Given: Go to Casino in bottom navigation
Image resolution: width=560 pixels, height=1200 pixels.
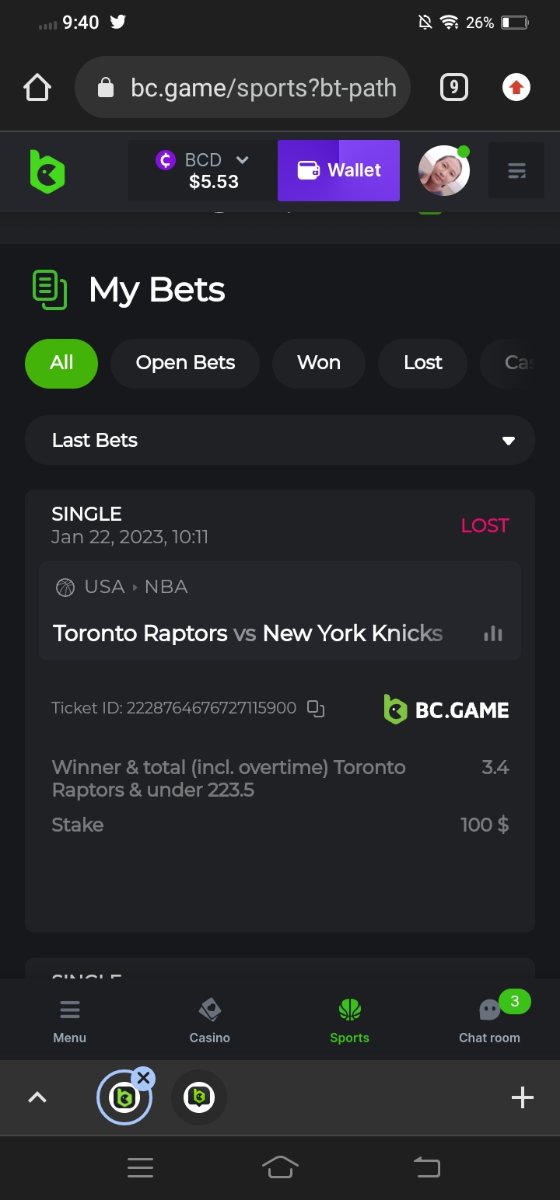Looking at the screenshot, I should point(210,1020).
